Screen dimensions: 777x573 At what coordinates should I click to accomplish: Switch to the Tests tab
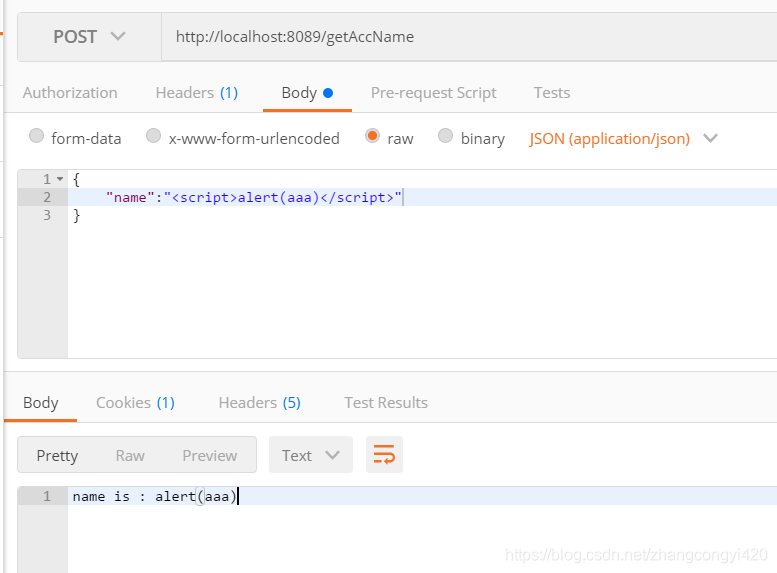[x=551, y=92]
